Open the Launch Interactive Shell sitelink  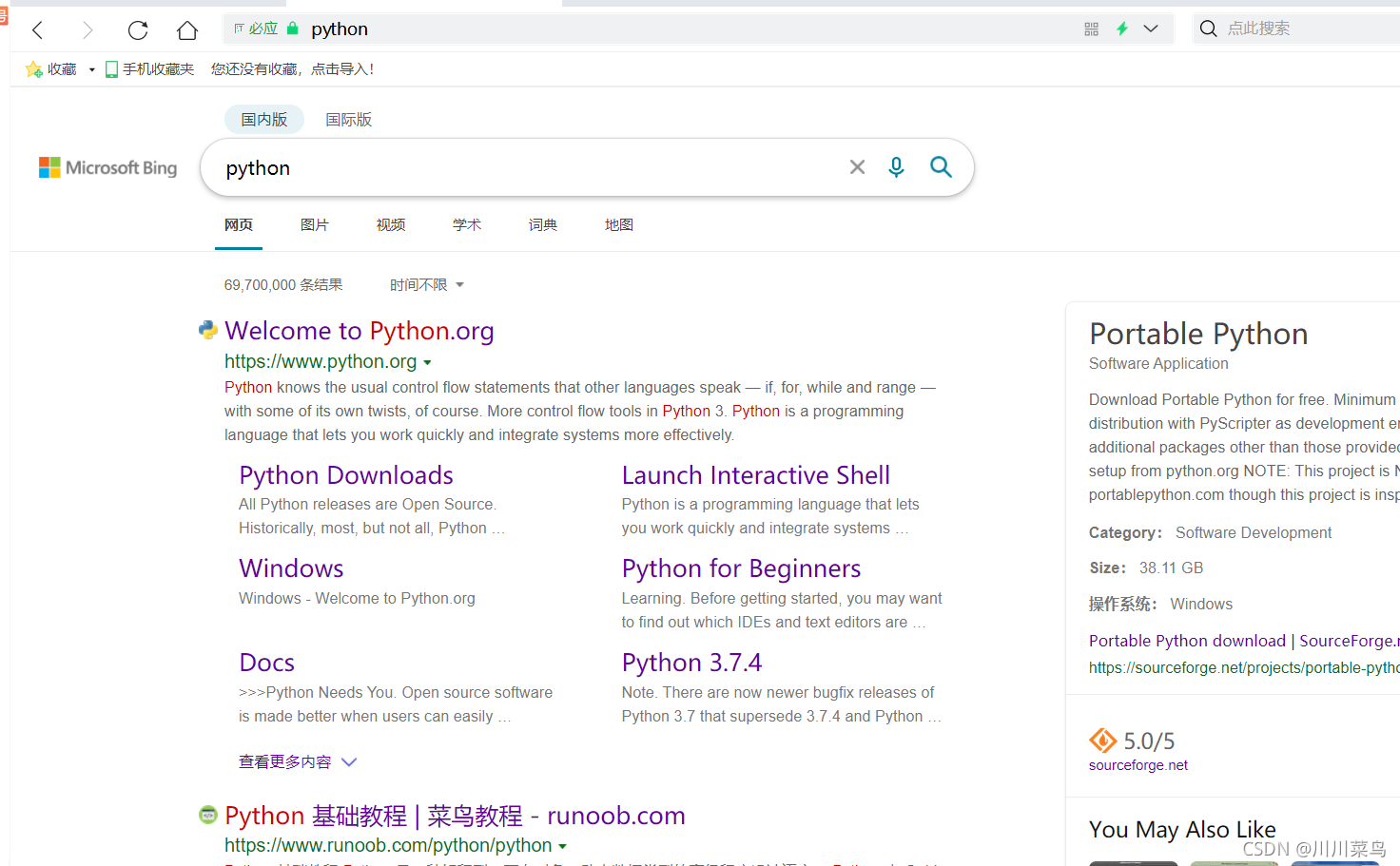click(x=756, y=475)
